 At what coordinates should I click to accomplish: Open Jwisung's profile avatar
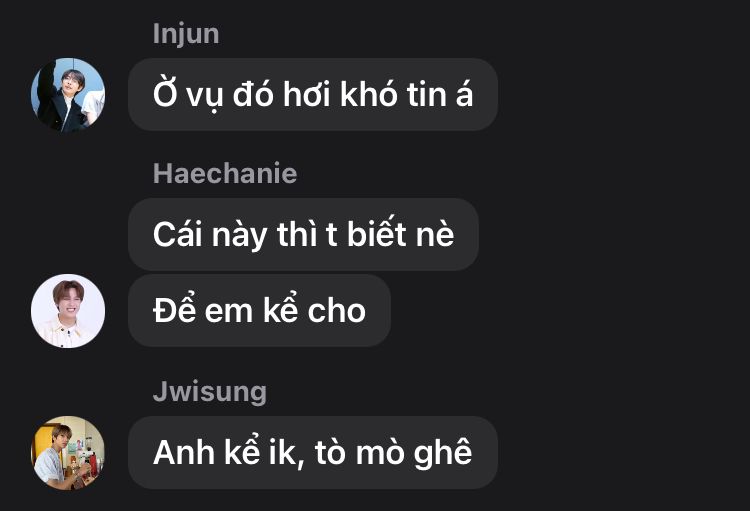68,453
